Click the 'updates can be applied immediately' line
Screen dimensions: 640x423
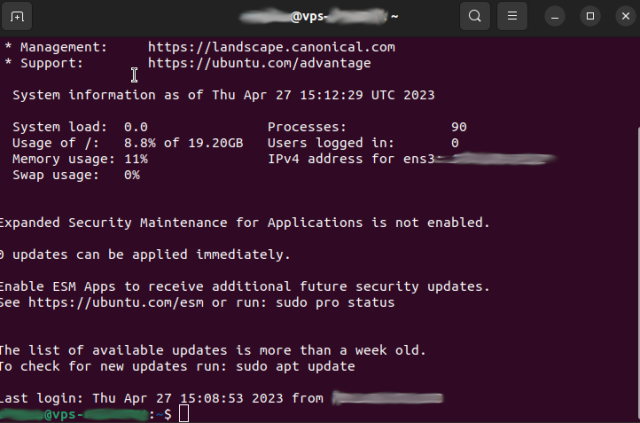145,255
